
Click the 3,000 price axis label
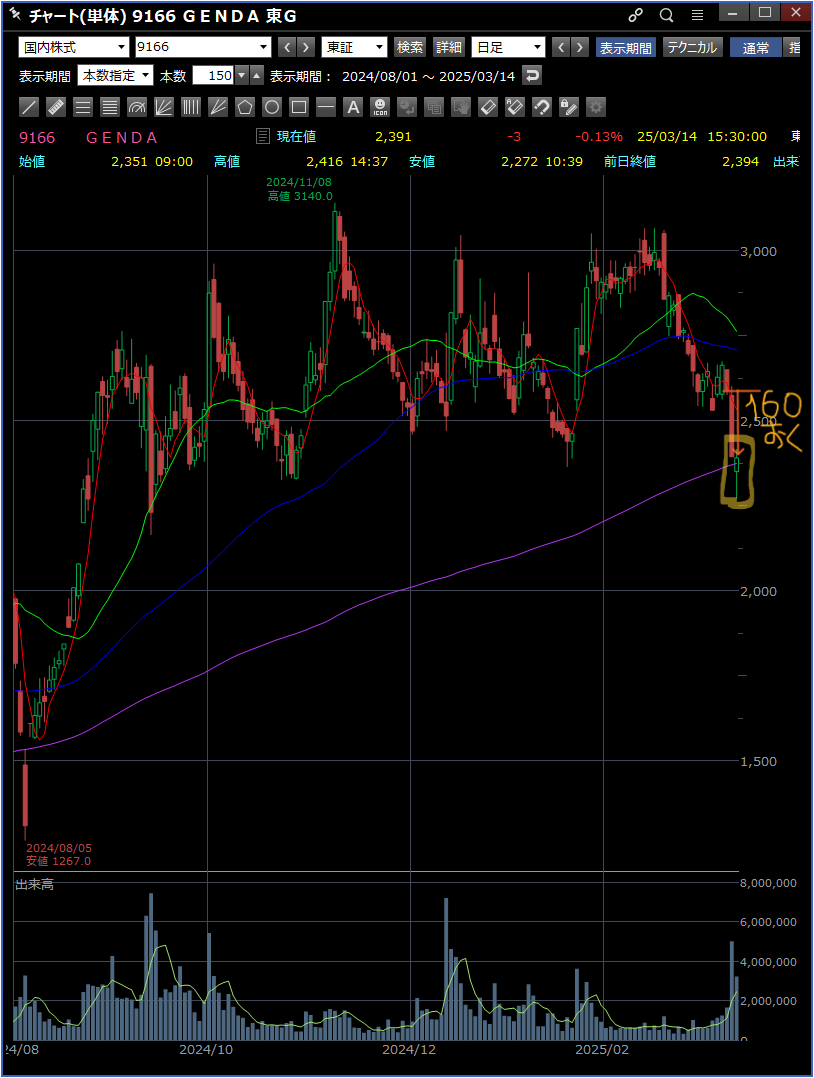pyautogui.click(x=758, y=252)
